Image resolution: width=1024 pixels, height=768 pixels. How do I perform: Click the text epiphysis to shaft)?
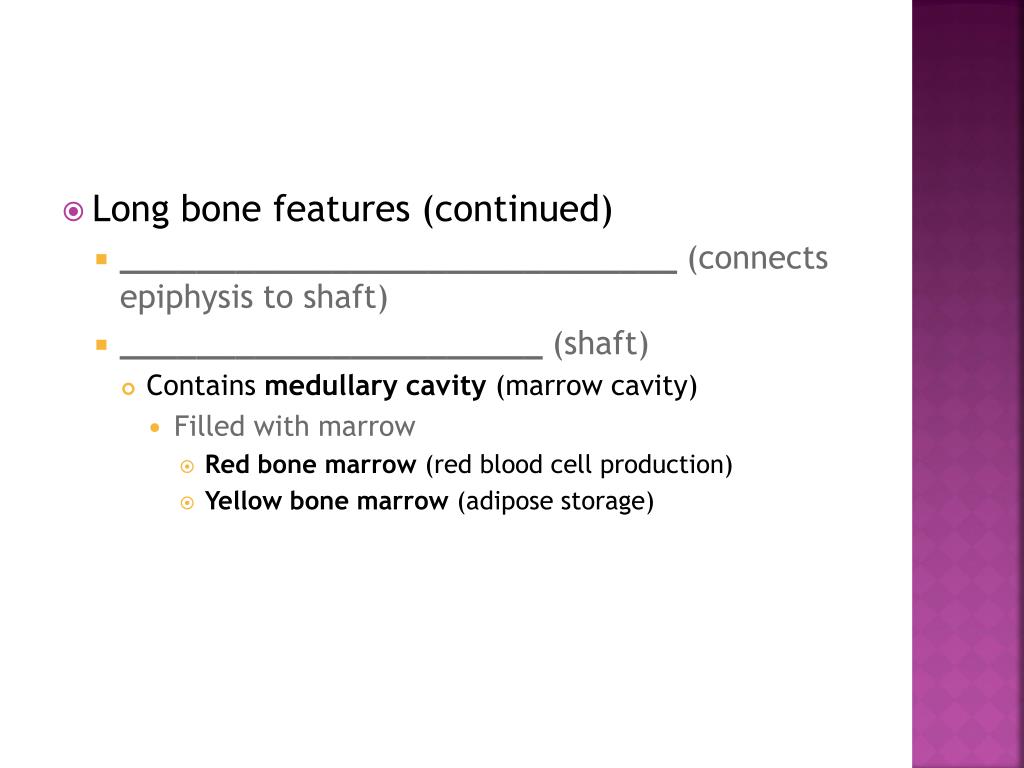pyautogui.click(x=254, y=297)
